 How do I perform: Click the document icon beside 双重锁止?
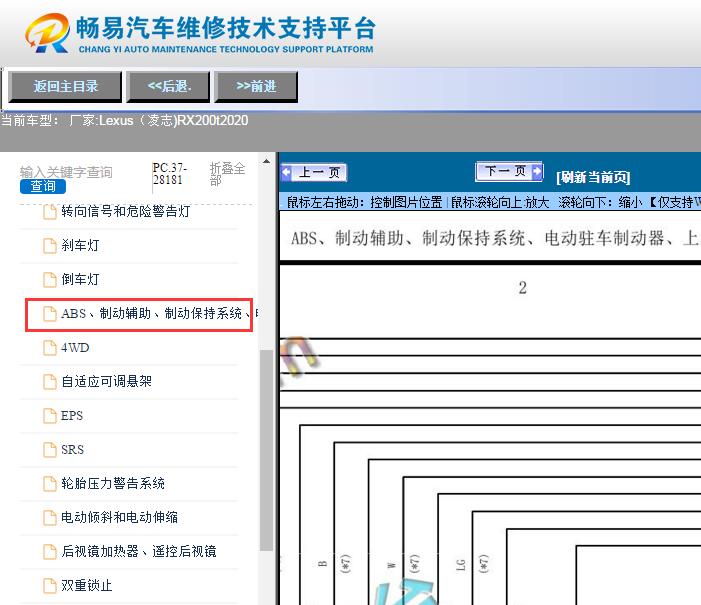pyautogui.click(x=50, y=586)
